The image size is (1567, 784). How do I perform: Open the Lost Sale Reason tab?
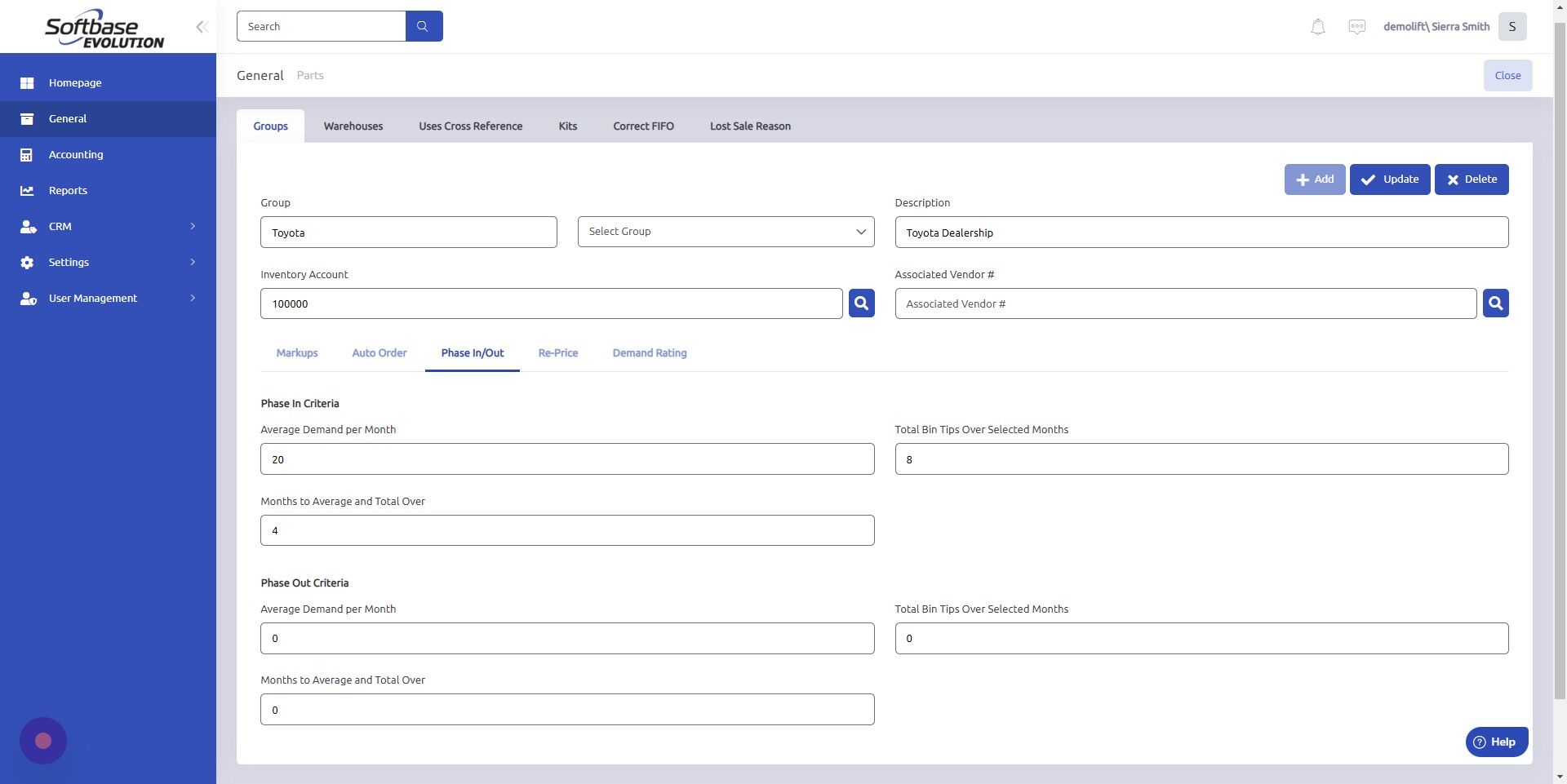[x=750, y=126]
